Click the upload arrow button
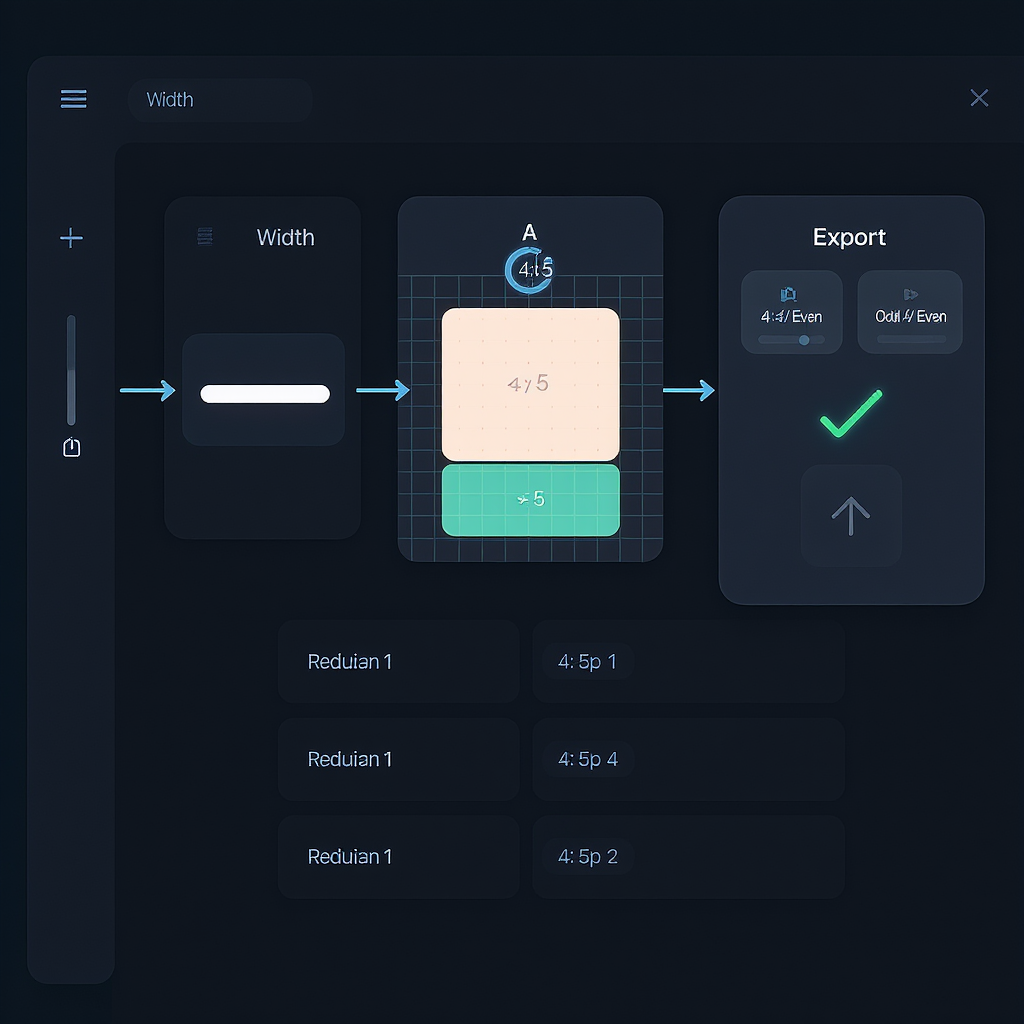 click(x=851, y=516)
